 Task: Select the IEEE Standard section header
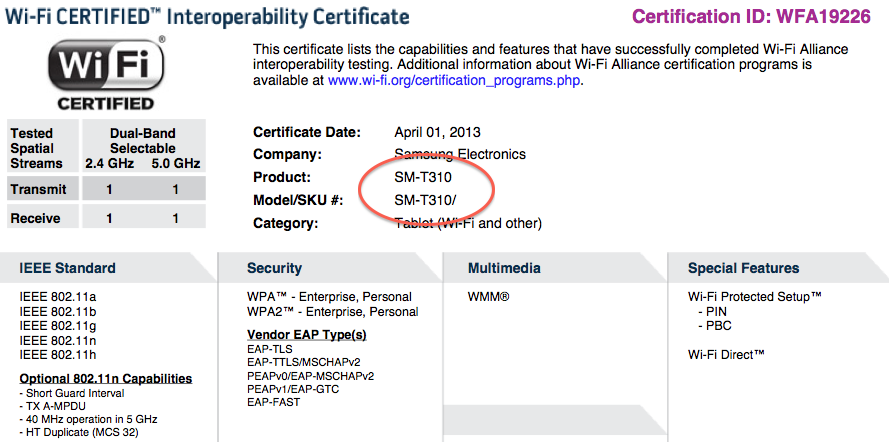pos(68,268)
